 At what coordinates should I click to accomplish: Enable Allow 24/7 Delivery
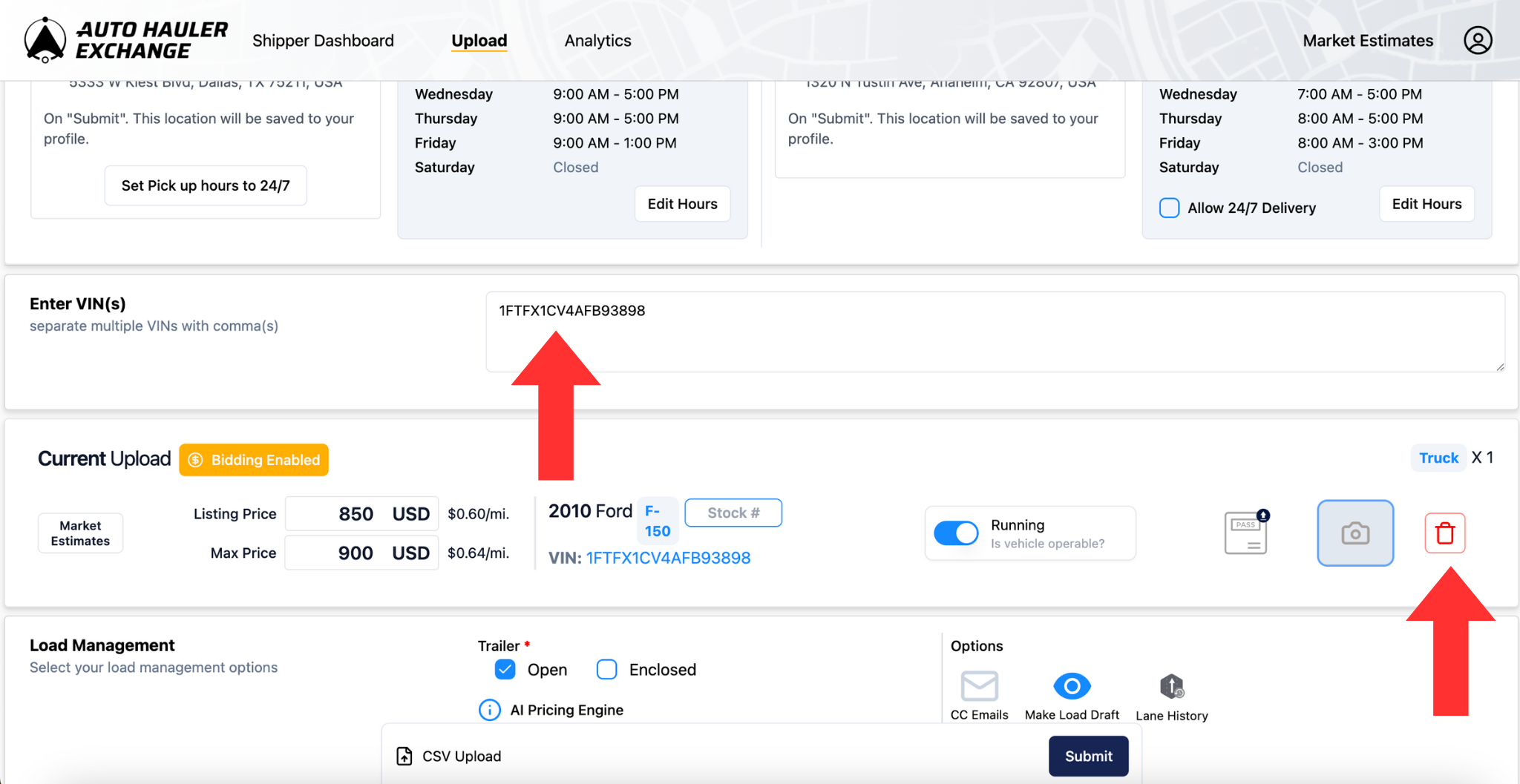(x=1169, y=208)
